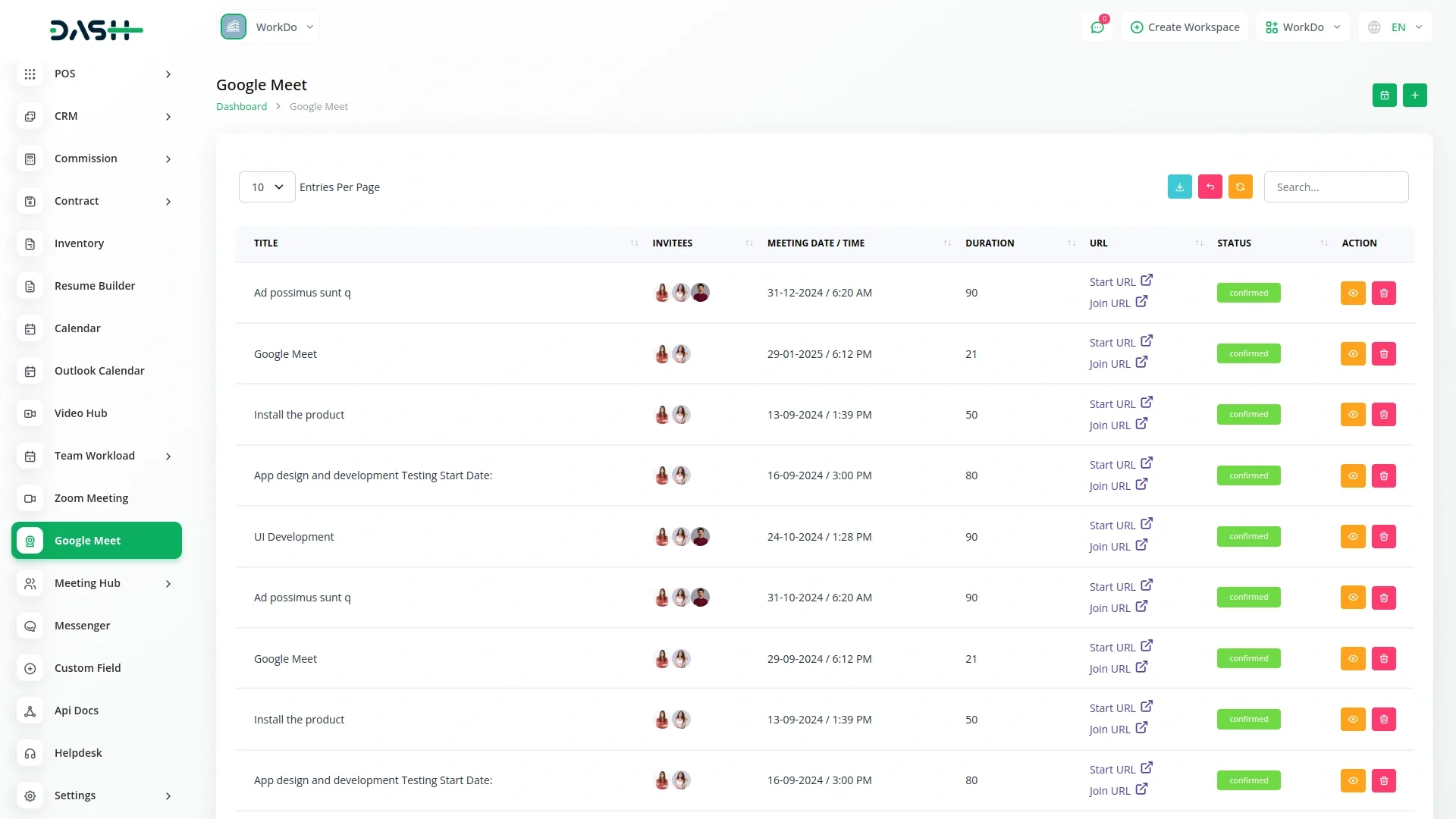Open Outlook Calendar in the sidebar
Image resolution: width=1456 pixels, height=819 pixels.
point(99,371)
